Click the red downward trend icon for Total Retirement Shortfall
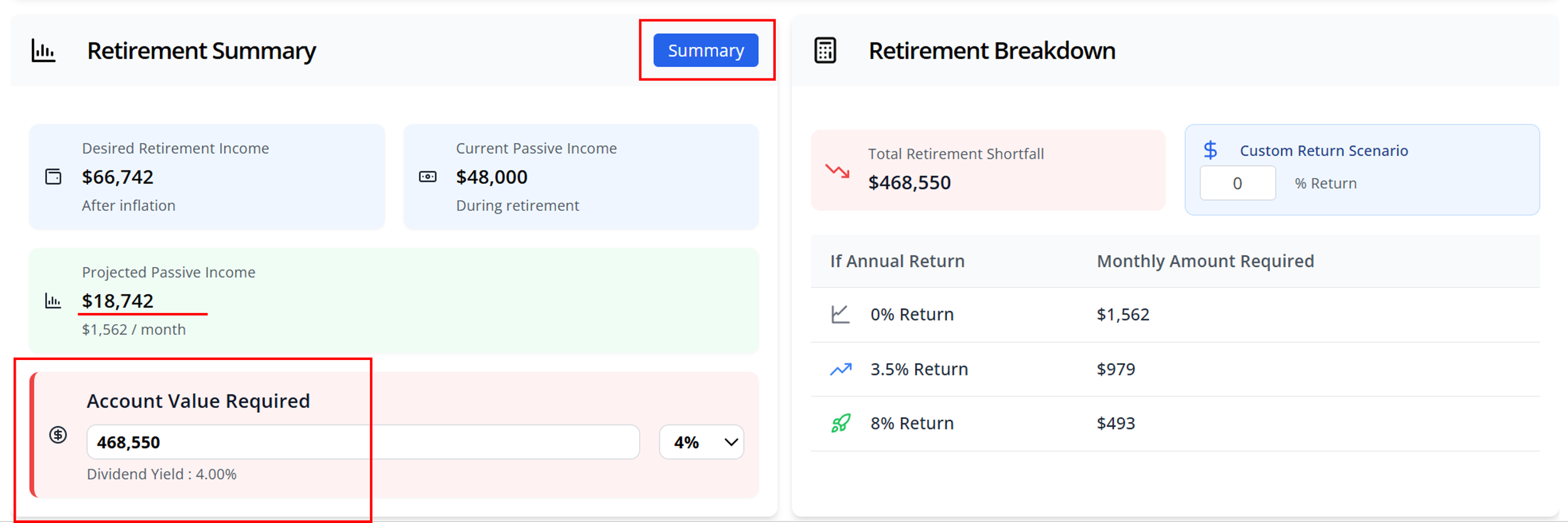 837,171
